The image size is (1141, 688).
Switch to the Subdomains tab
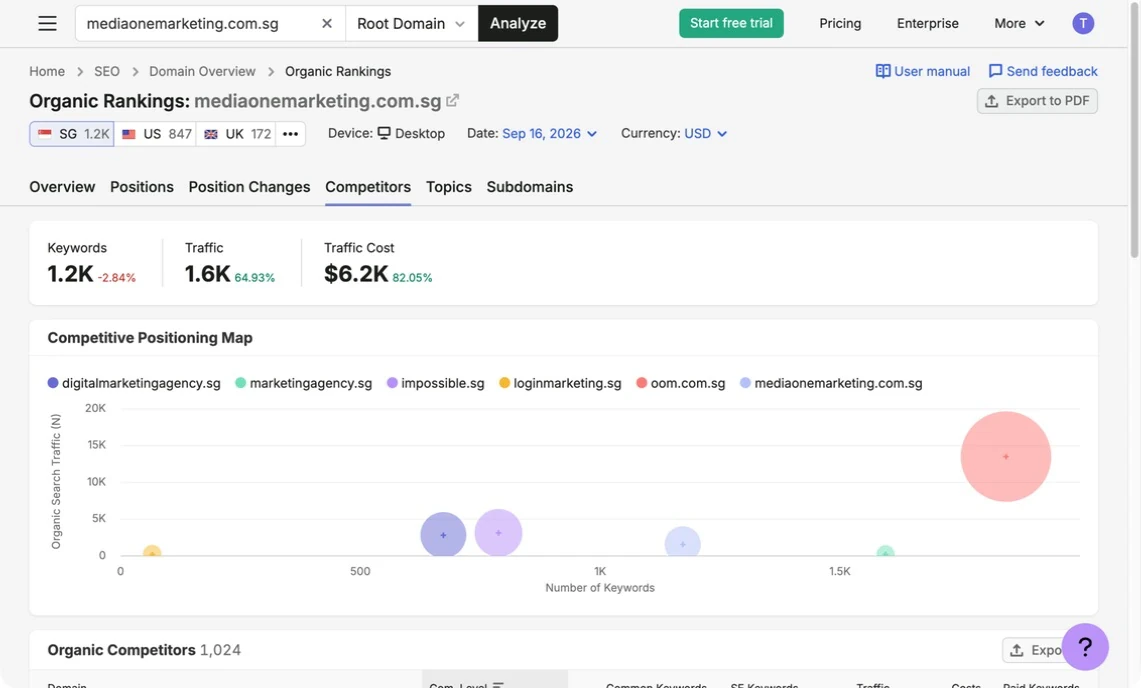click(529, 187)
